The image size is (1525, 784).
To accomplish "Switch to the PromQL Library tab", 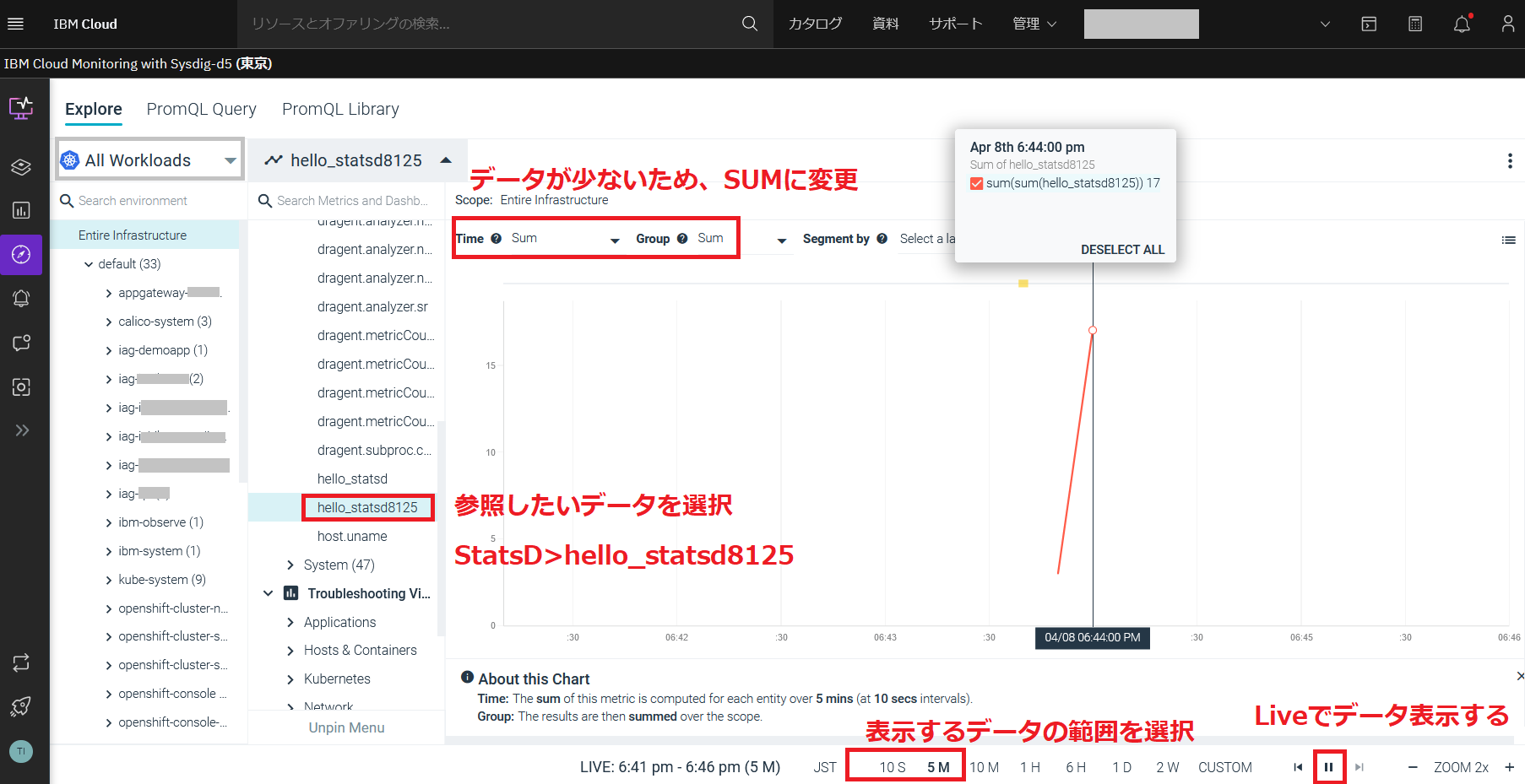I will pos(340,109).
